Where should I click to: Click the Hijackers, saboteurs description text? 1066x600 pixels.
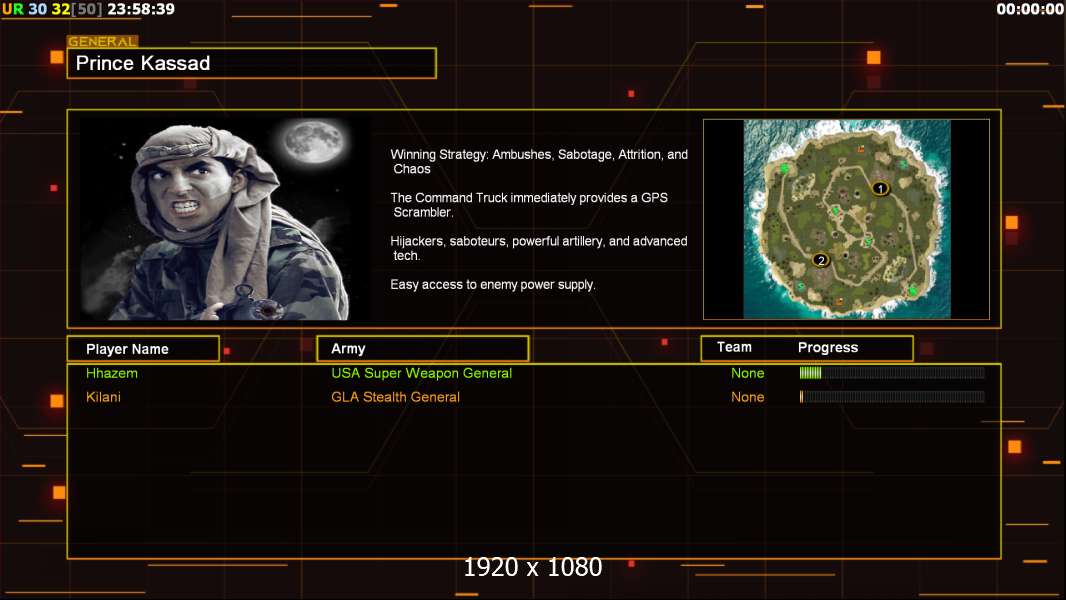[538, 248]
